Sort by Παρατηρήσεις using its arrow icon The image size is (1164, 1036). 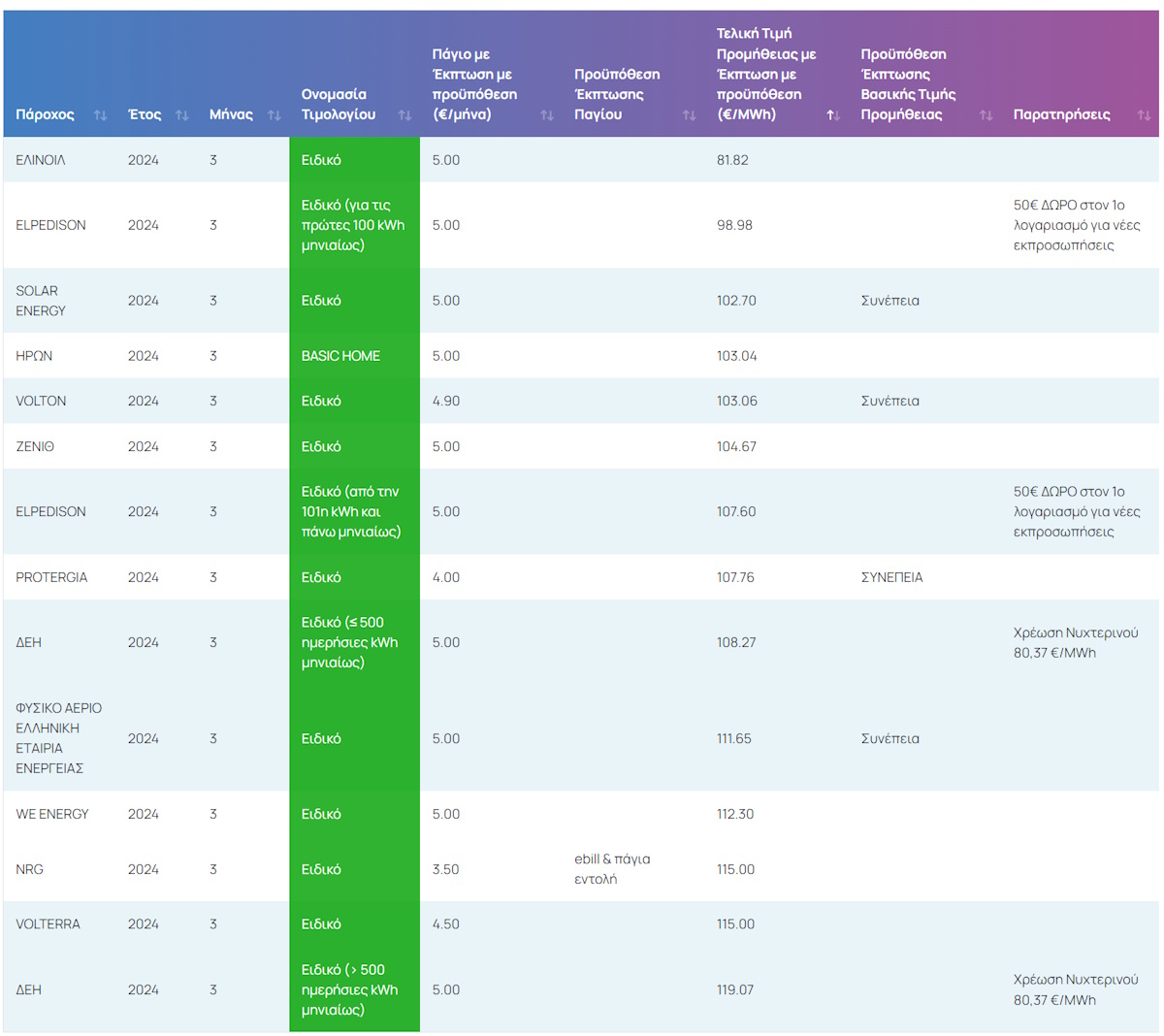(x=1144, y=115)
